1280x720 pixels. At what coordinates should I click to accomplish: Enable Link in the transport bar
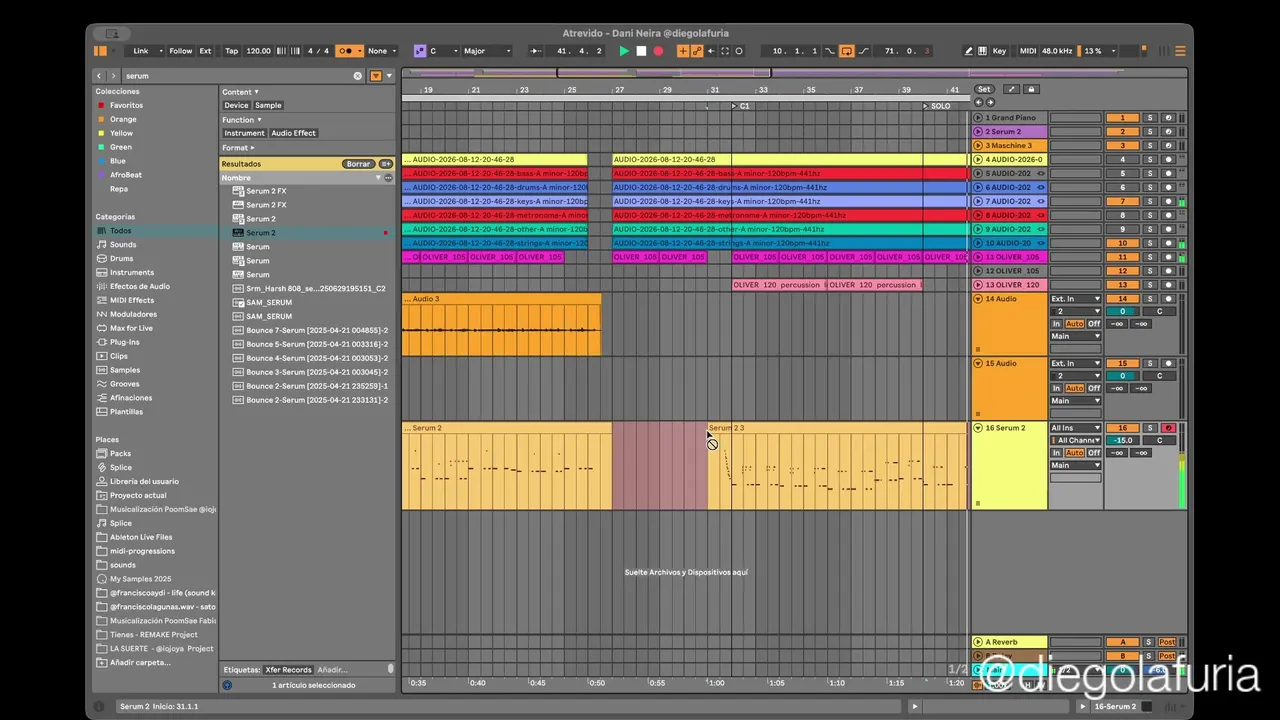140,51
